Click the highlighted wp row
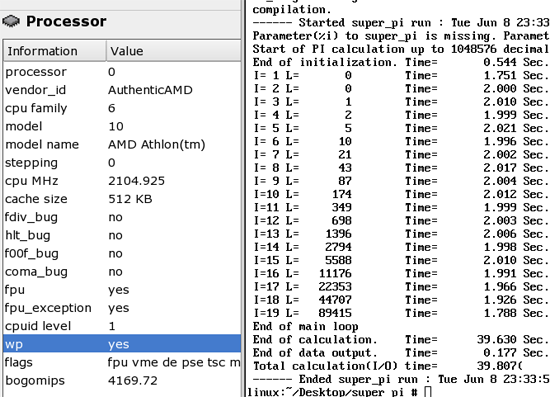This screenshot has height=397, width=550. coord(122,344)
